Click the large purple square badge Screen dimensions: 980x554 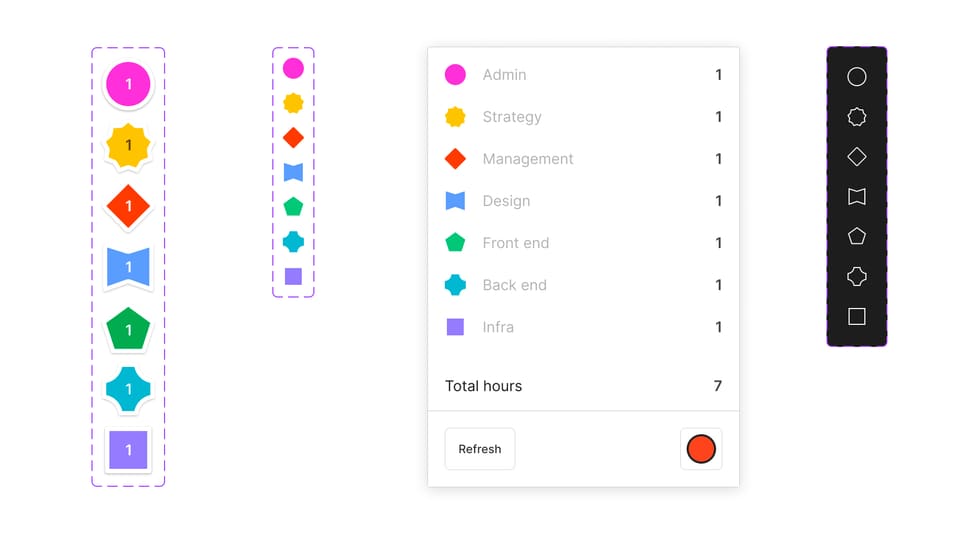(x=128, y=450)
